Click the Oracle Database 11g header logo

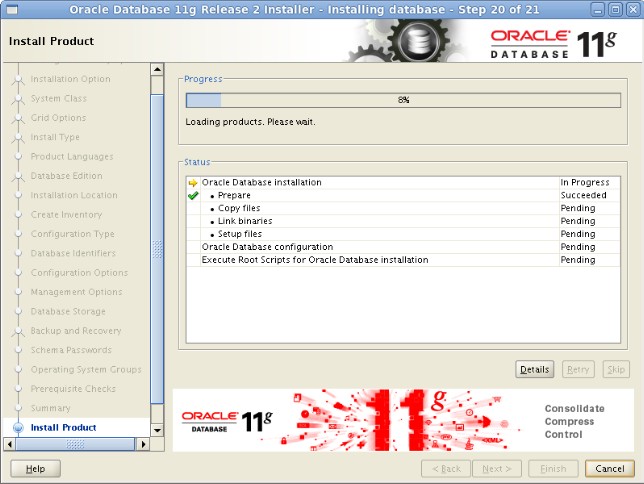553,44
